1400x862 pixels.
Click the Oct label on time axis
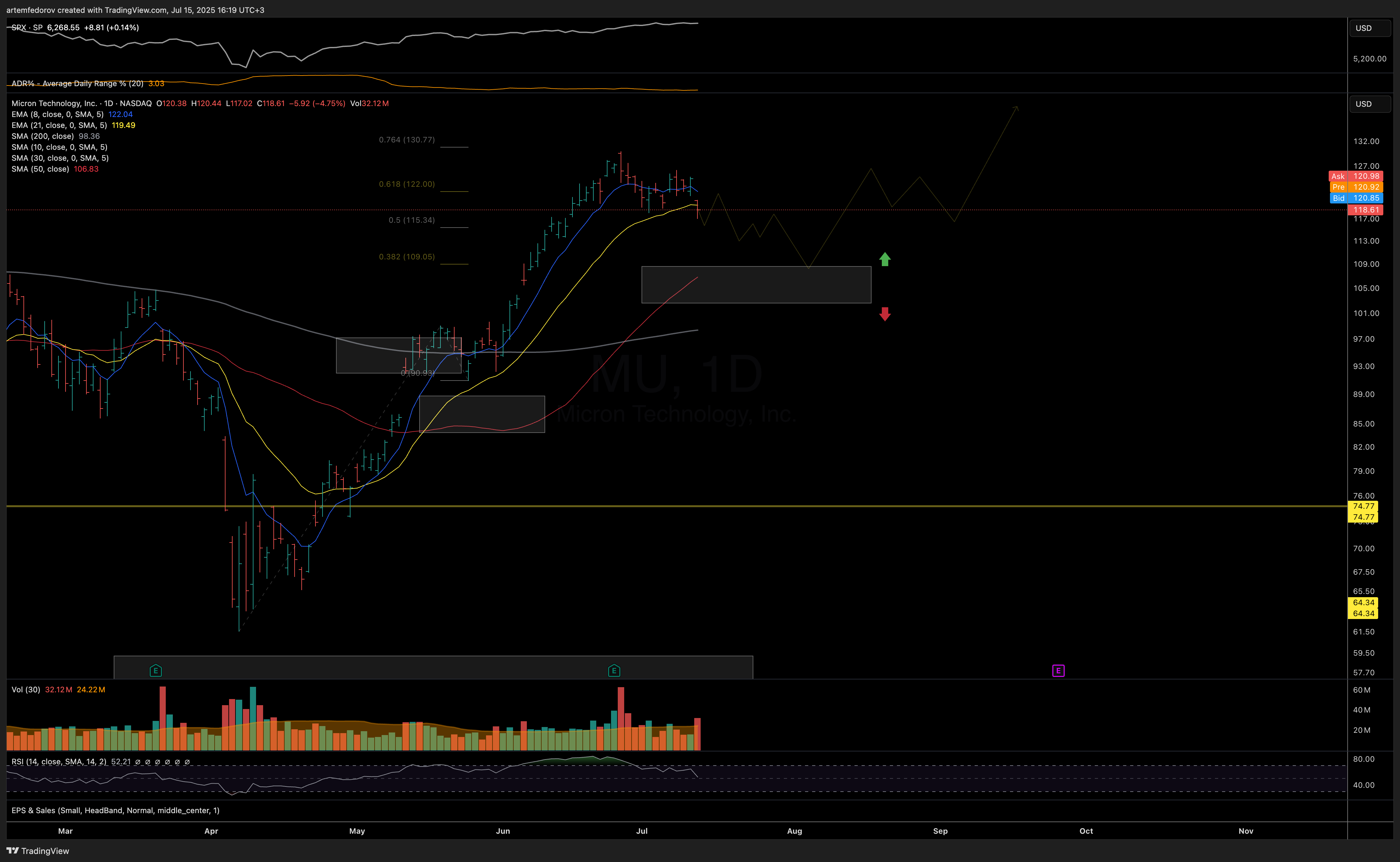[1086, 831]
